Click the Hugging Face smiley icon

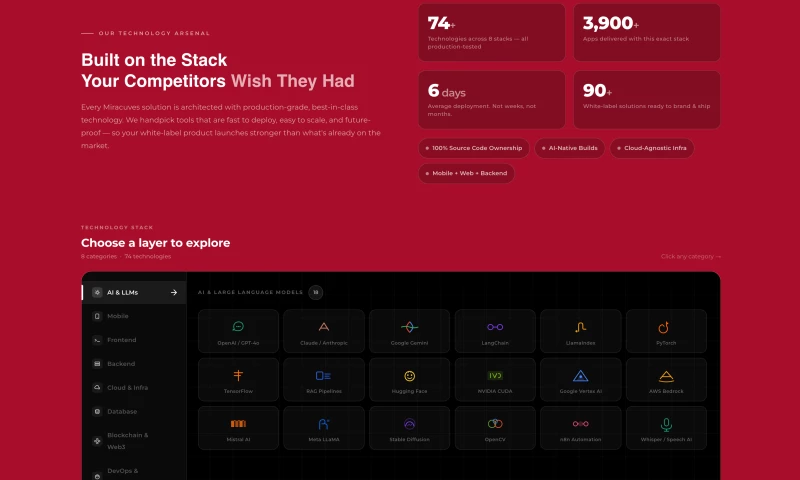[x=409, y=375]
